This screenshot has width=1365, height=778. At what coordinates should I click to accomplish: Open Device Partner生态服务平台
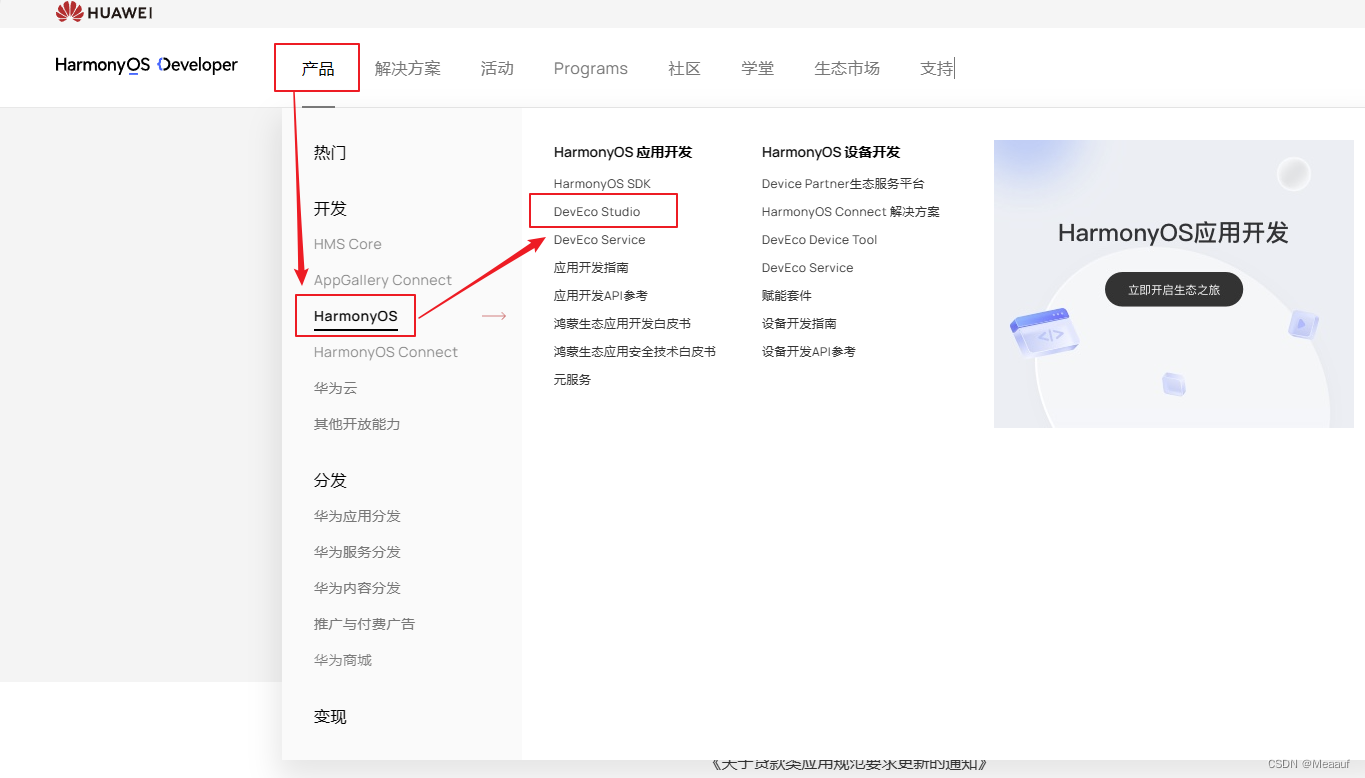[x=843, y=183]
